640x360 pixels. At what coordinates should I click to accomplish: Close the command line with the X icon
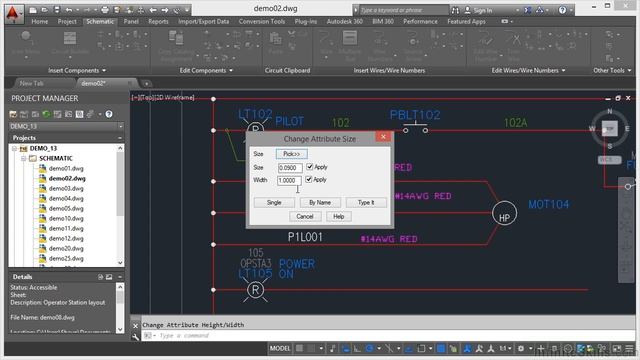(x=136, y=326)
